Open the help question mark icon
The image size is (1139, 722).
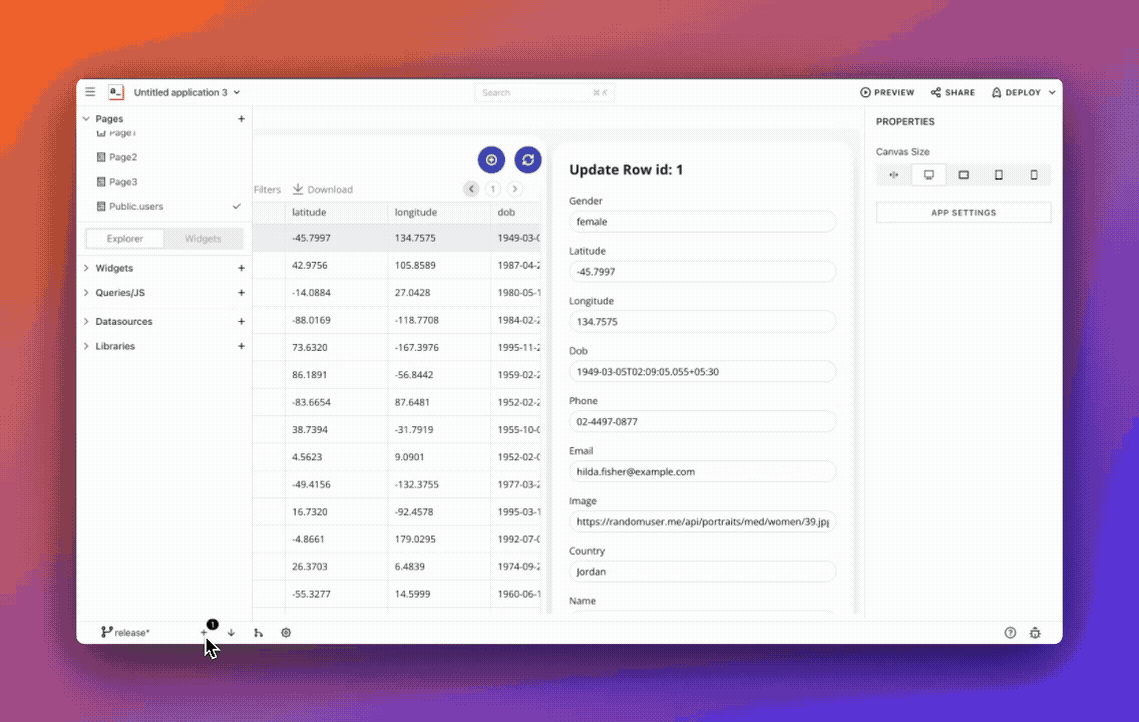point(1010,633)
